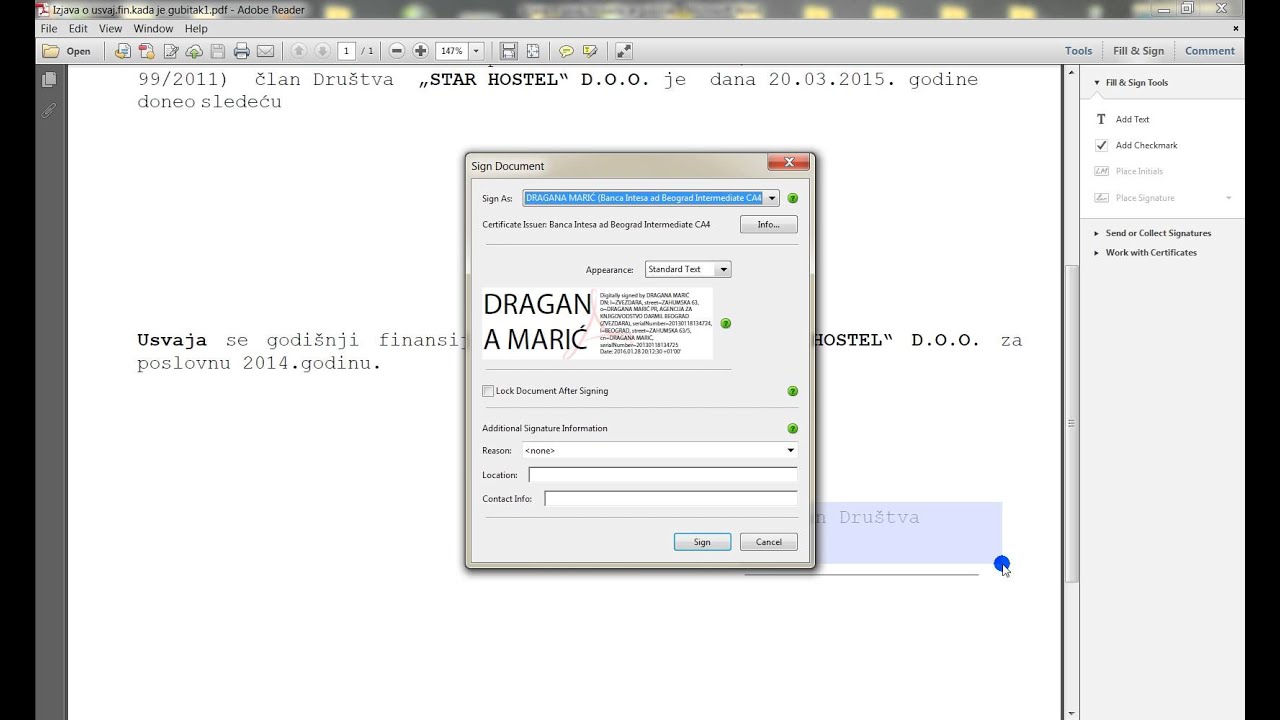
Task: Click the page number input field
Action: pos(347,51)
